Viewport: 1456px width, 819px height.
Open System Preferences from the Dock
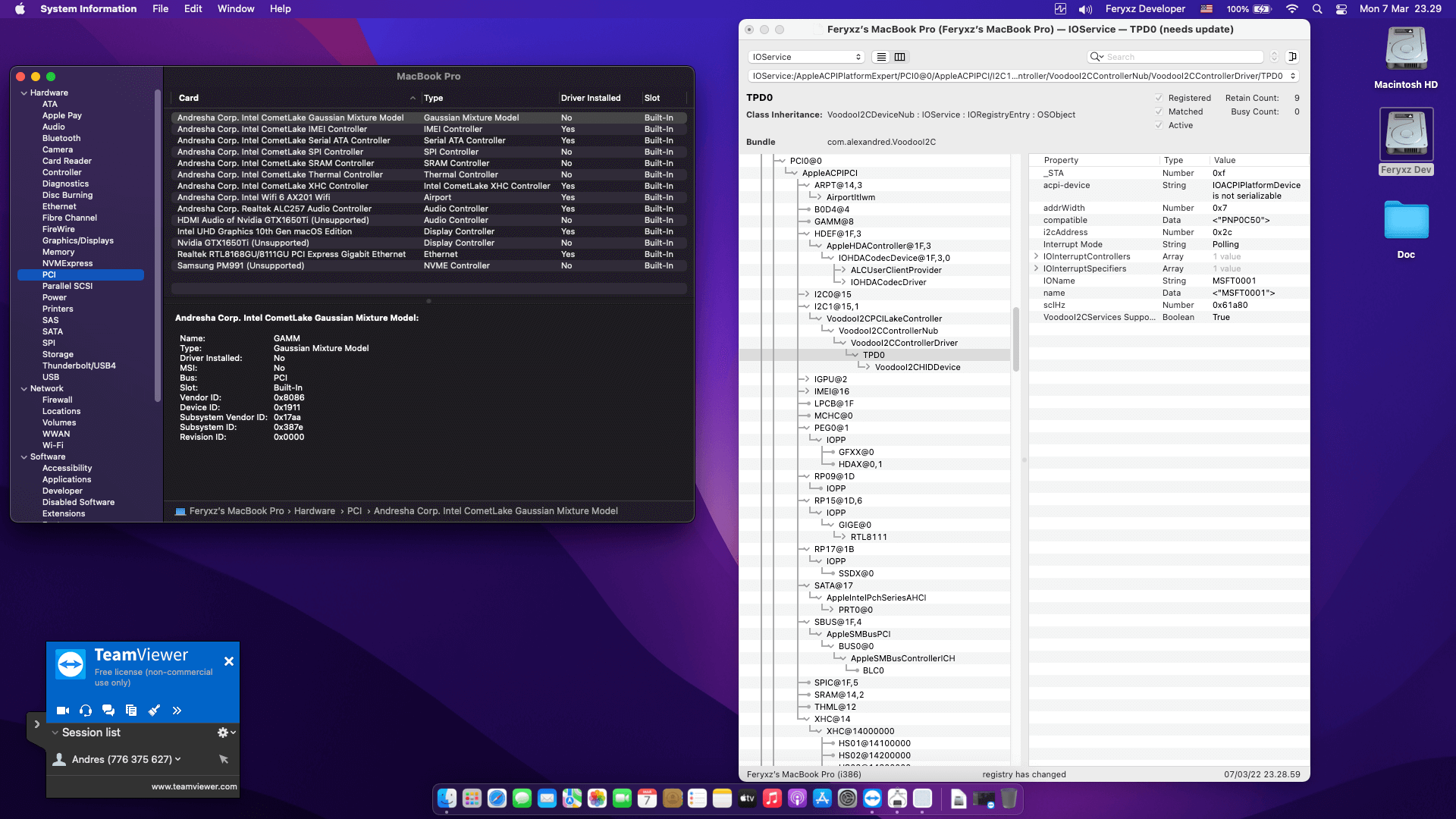click(x=847, y=799)
